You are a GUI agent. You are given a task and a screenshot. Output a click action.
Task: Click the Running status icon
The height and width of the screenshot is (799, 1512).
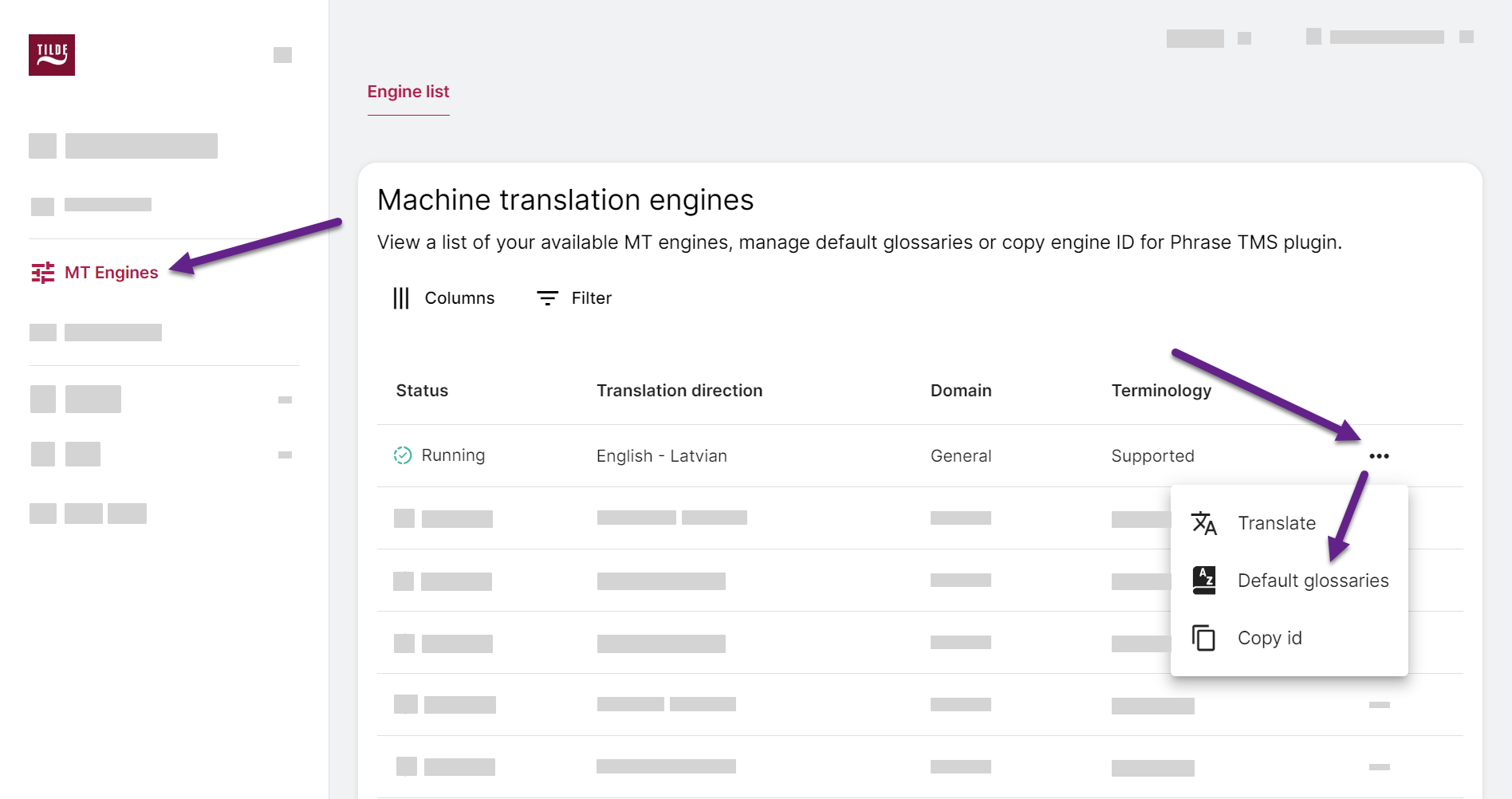point(403,455)
